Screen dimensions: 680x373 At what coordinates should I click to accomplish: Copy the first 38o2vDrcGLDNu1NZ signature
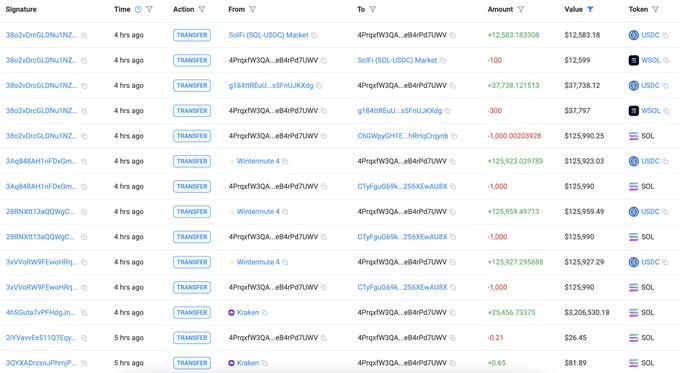(84, 35)
